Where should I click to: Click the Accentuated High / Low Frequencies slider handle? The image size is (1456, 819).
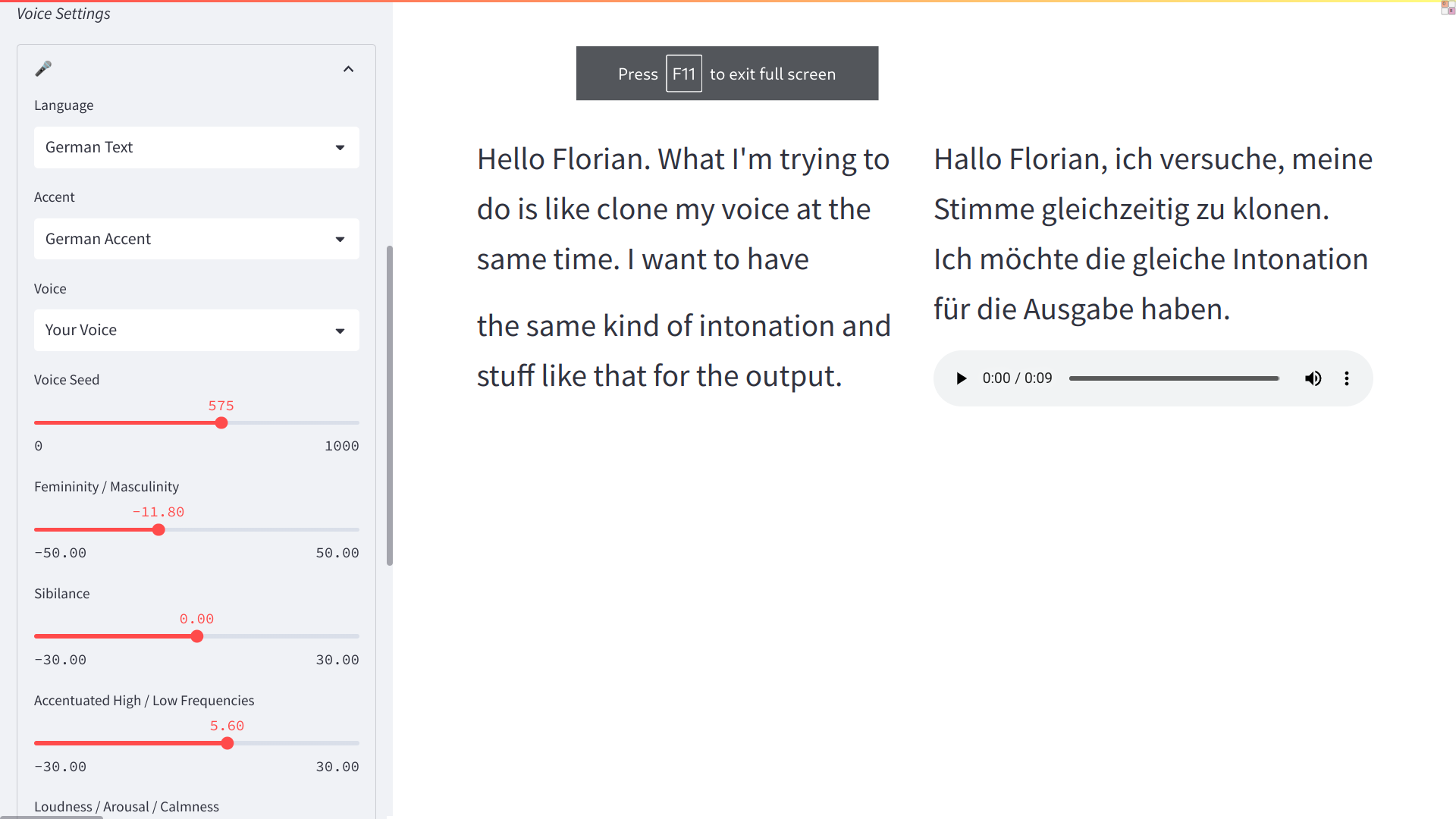227,744
